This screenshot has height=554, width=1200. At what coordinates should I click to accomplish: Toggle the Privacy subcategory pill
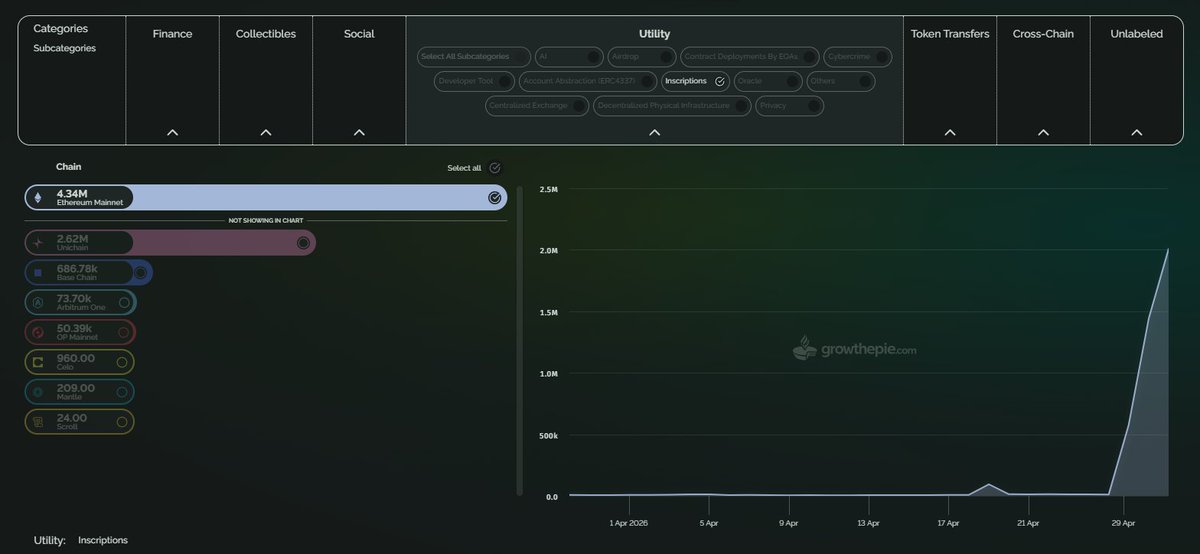pyautogui.click(x=790, y=105)
